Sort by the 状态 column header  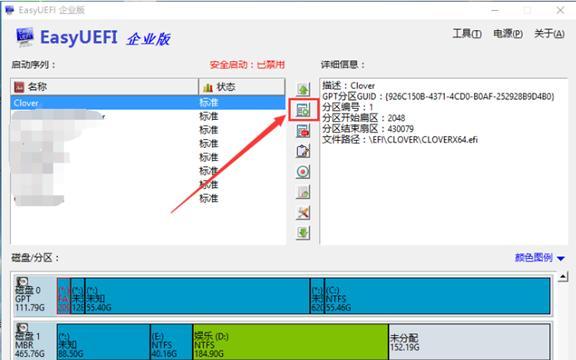[242, 87]
